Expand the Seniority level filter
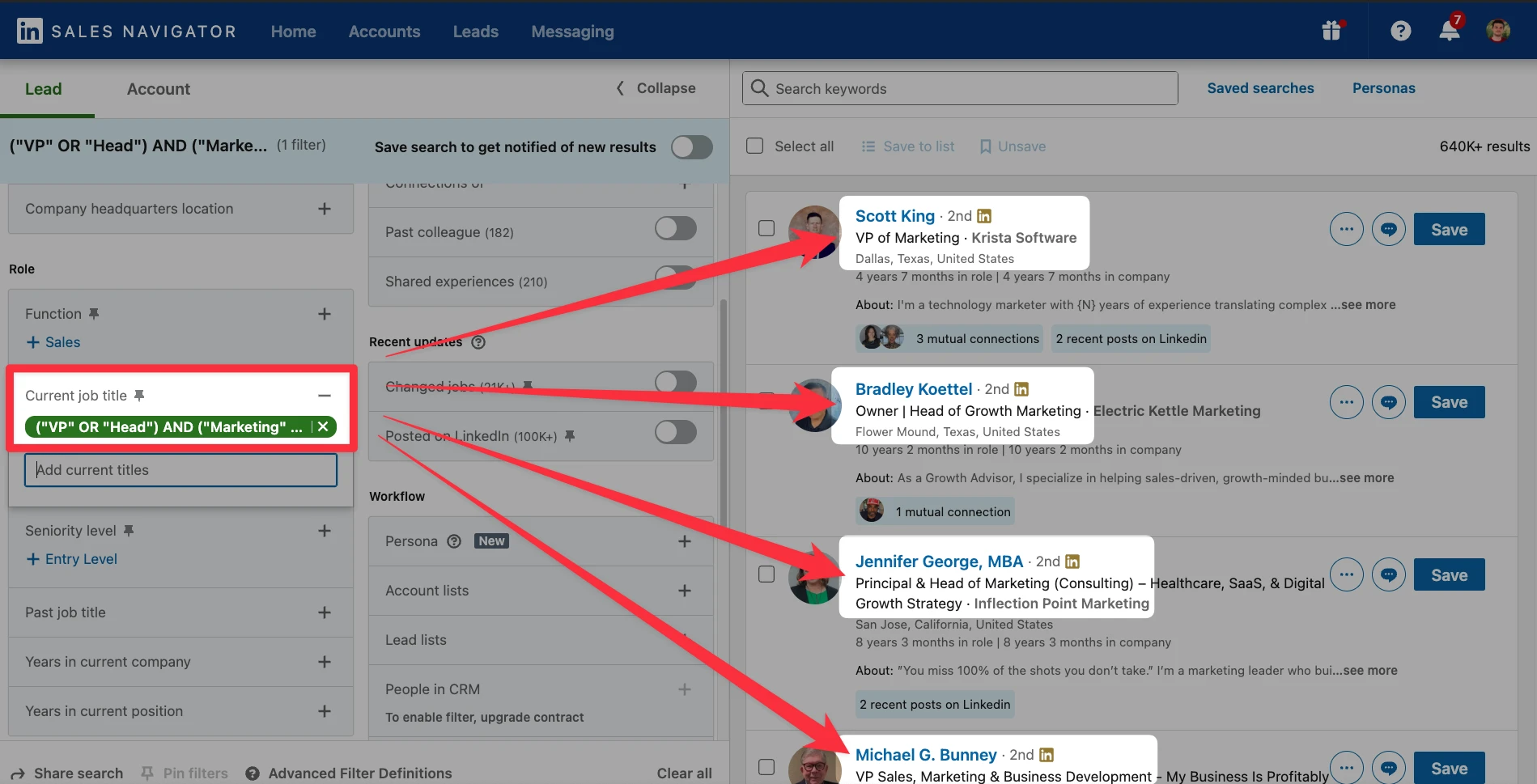 point(325,531)
